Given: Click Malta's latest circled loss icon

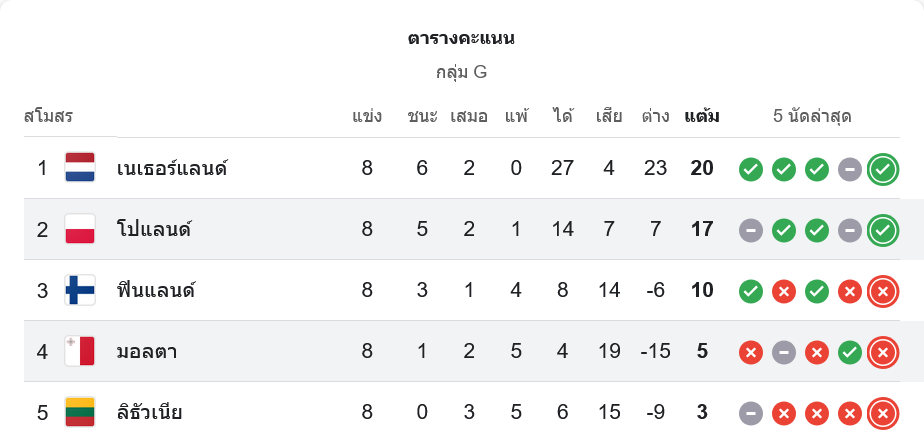Looking at the screenshot, I should coord(882,352).
